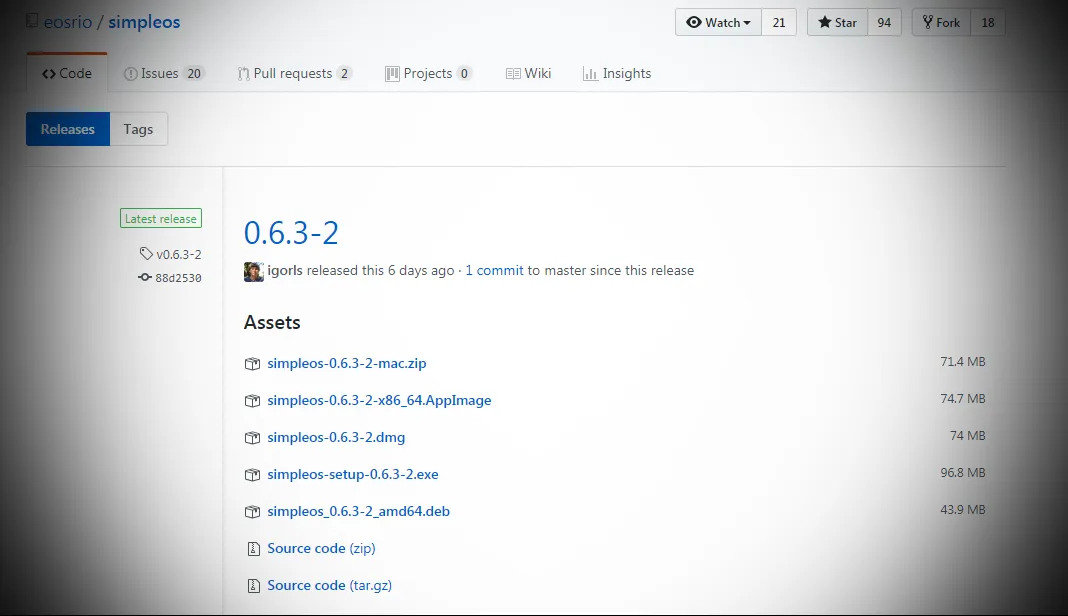The image size is (1068, 616).
Task: Click the 96.8 MB size text
Action: coord(962,472)
